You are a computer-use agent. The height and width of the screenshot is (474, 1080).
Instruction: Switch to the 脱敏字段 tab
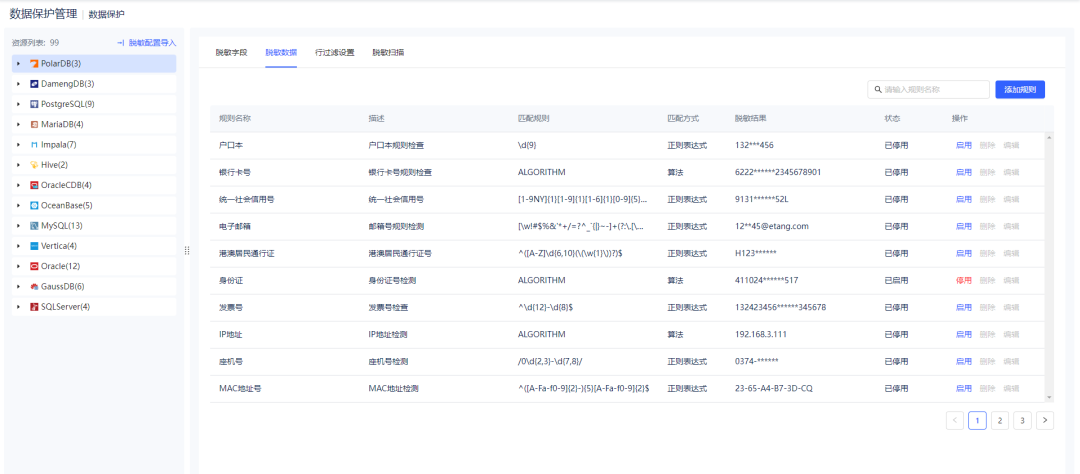[x=231, y=52]
